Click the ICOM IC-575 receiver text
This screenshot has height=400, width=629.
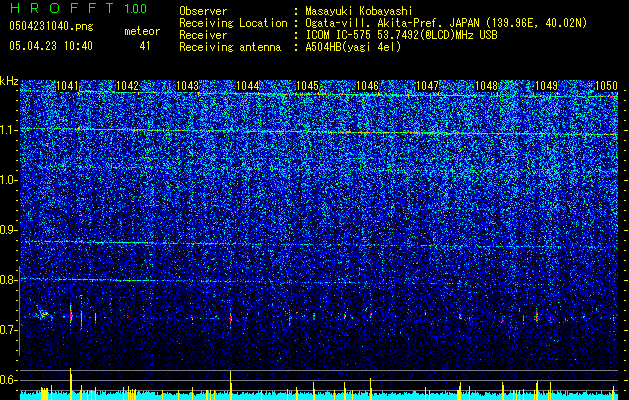tap(401, 35)
